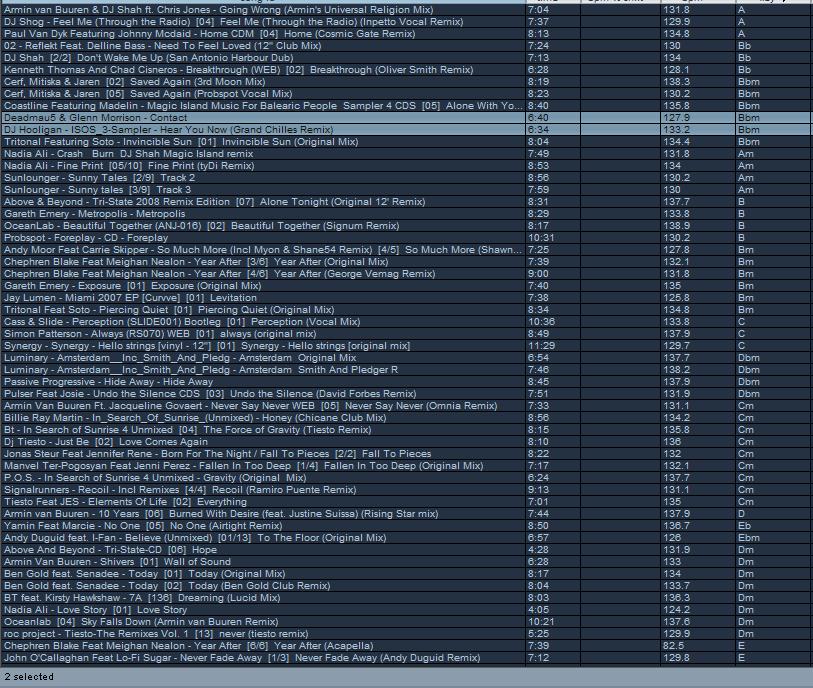Select Tritonal - Invincible Sun (Original Mix)

click(x=406, y=142)
